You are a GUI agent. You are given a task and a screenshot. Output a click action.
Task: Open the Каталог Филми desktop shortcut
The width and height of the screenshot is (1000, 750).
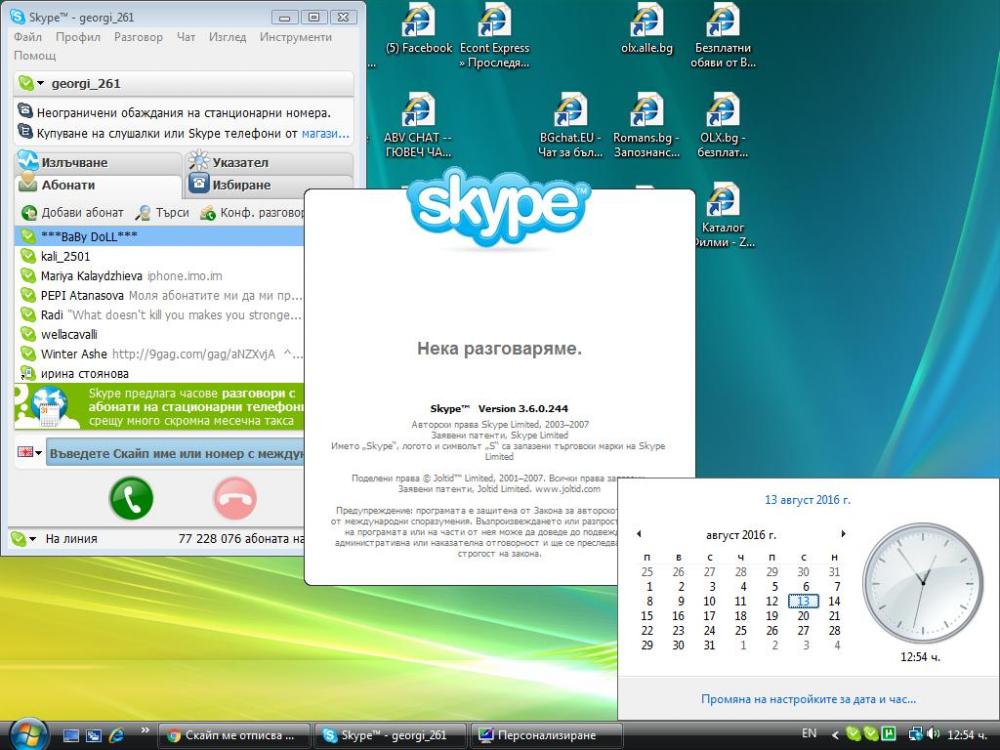(723, 216)
